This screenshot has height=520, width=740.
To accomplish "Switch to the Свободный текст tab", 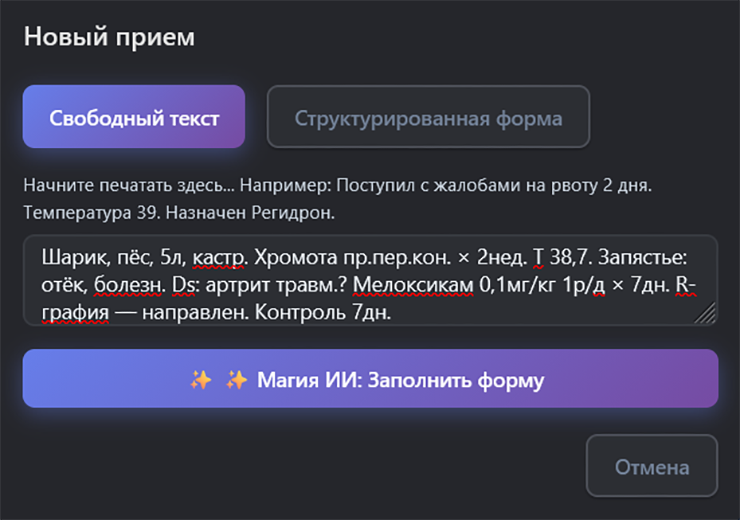I will tap(134, 117).
